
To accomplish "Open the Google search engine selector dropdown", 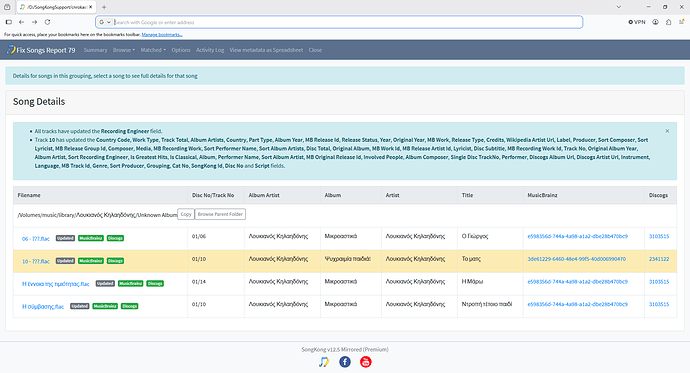I will click(x=105, y=22).
